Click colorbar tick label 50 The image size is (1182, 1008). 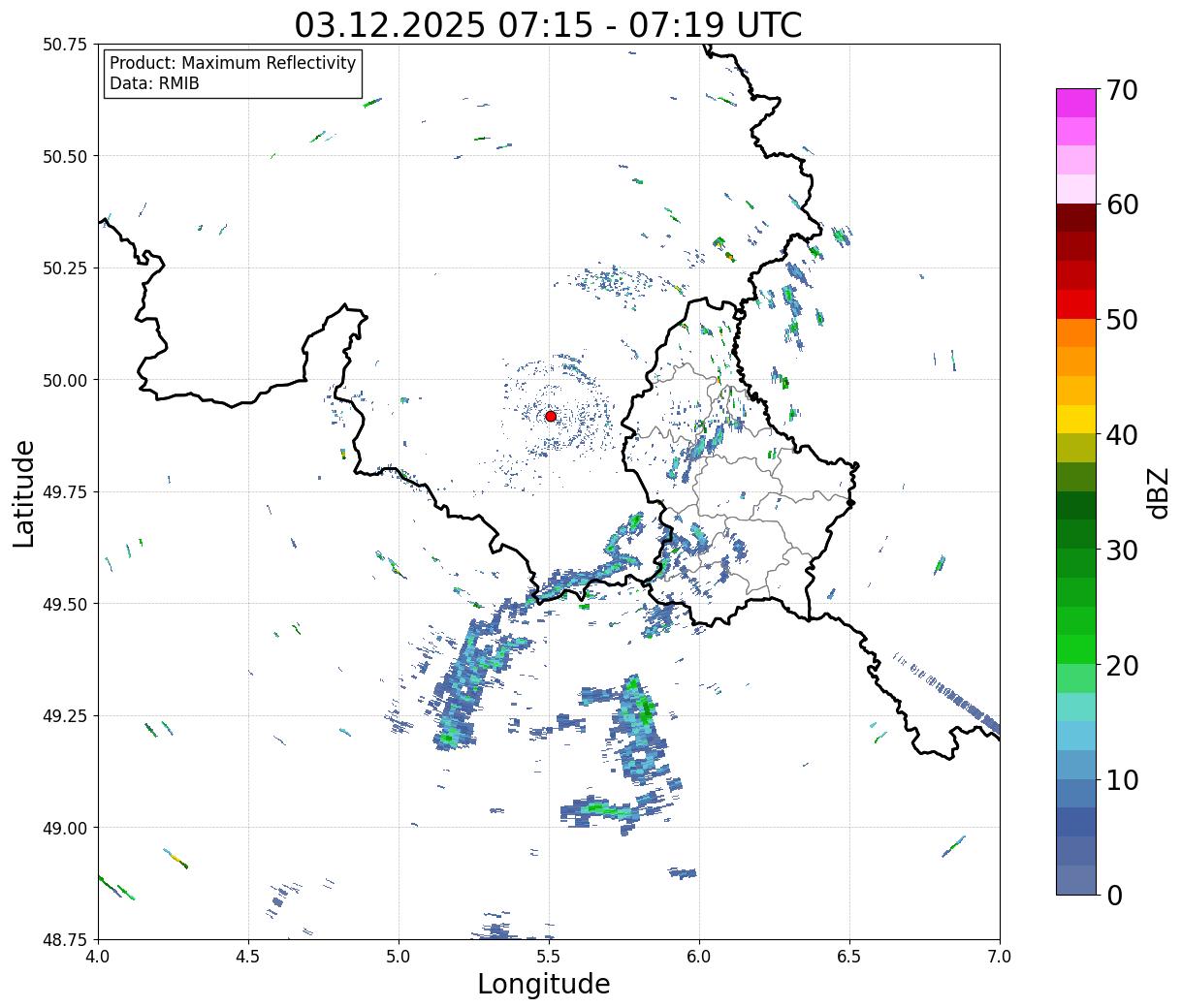[1122, 320]
